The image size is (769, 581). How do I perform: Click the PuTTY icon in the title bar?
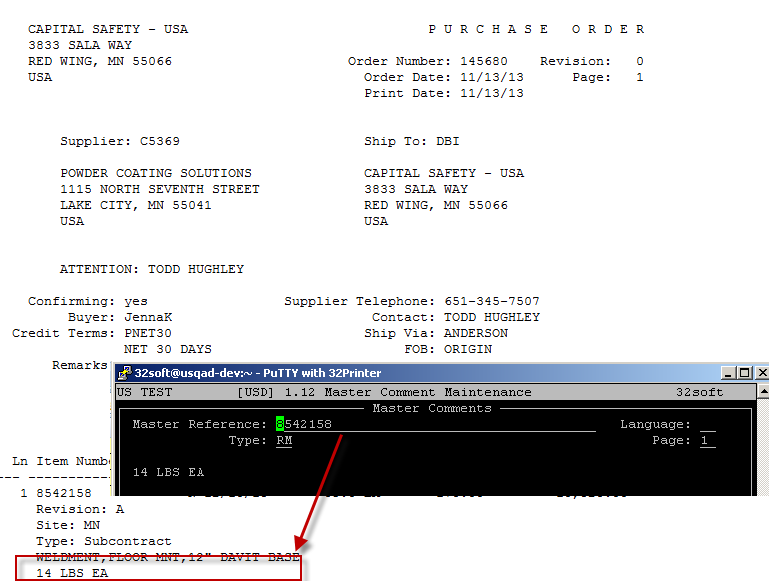125,373
